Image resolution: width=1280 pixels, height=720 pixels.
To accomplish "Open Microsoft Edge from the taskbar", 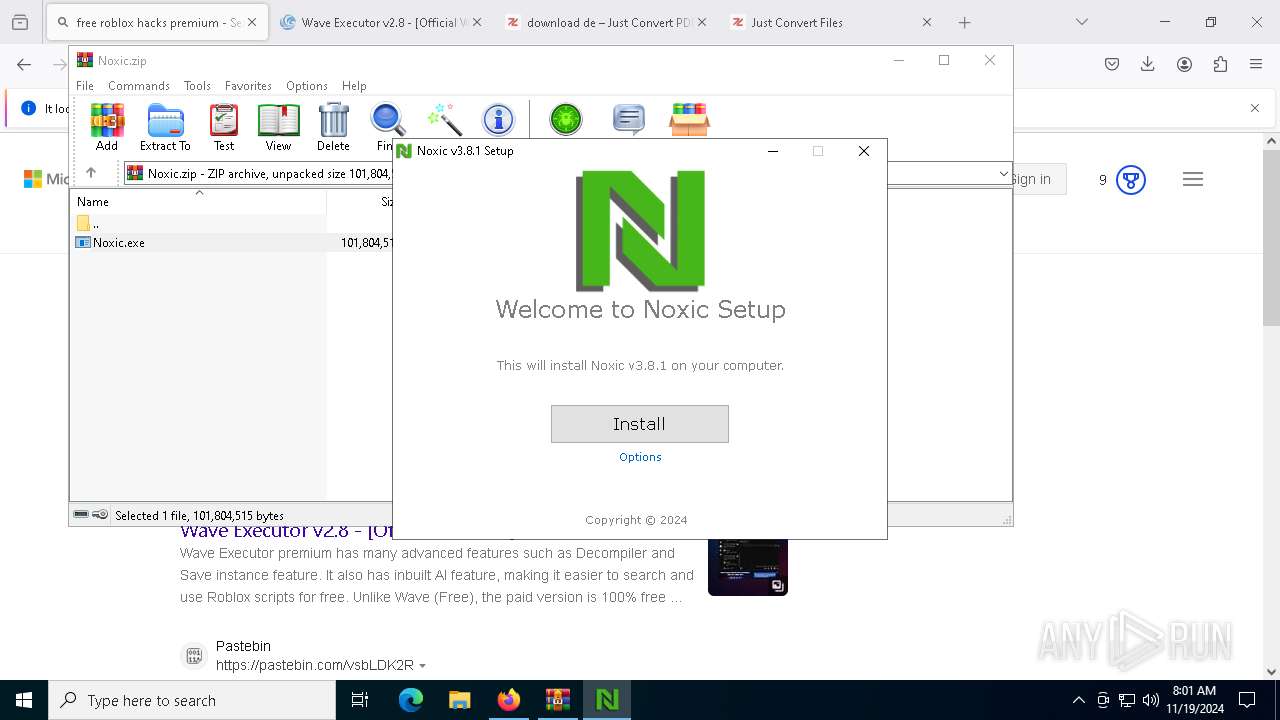I will coord(411,700).
